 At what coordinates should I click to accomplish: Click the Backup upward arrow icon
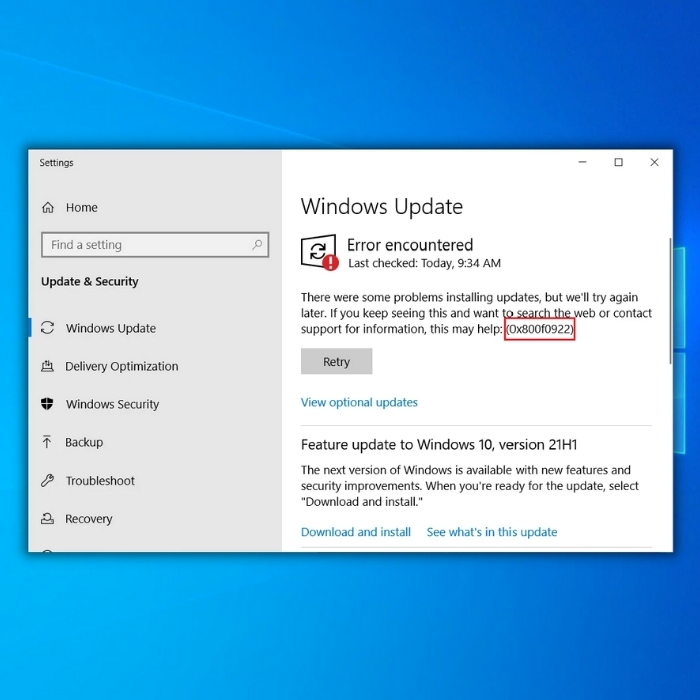click(x=47, y=442)
